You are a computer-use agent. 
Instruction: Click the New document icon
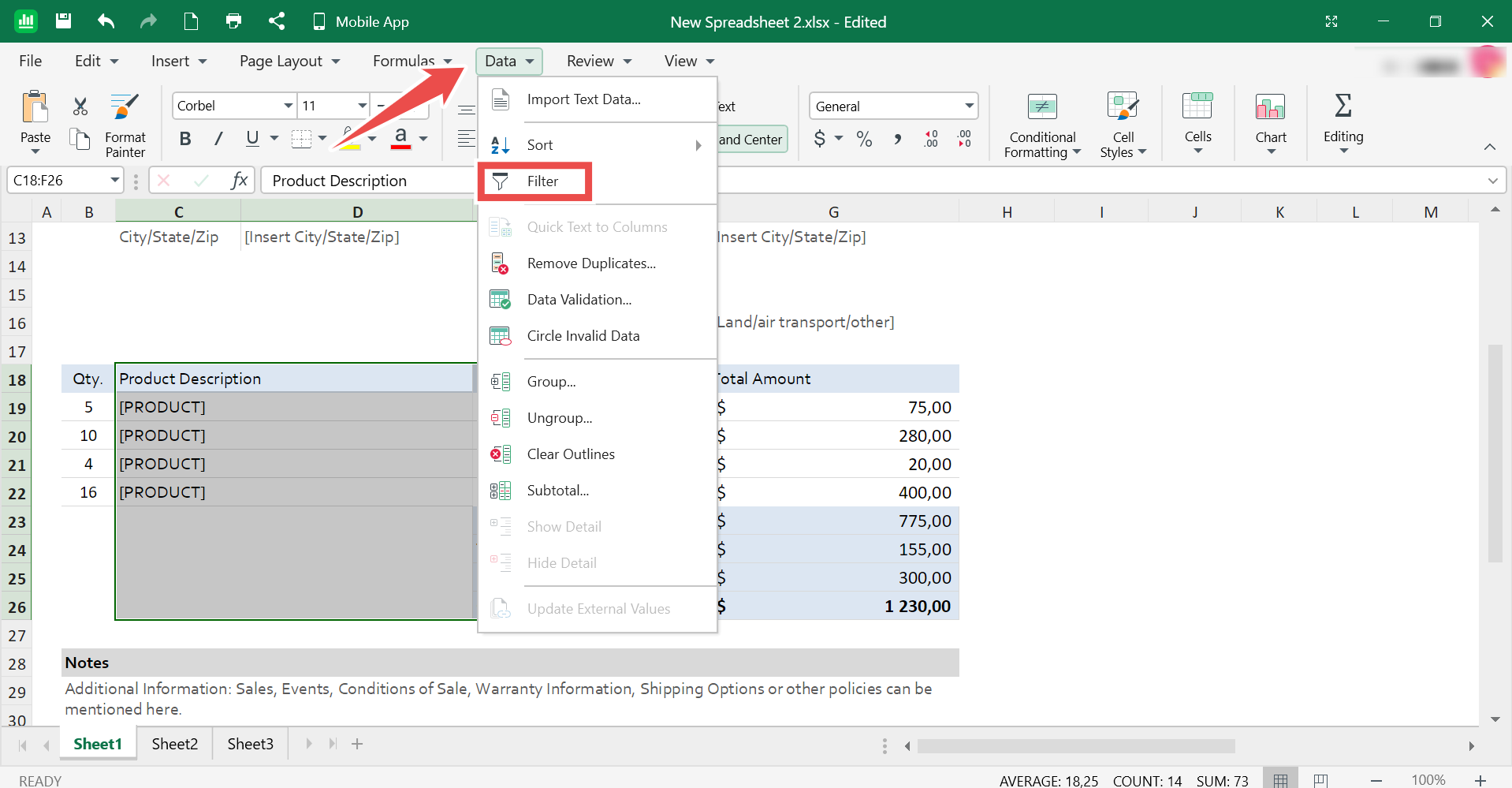point(191,21)
